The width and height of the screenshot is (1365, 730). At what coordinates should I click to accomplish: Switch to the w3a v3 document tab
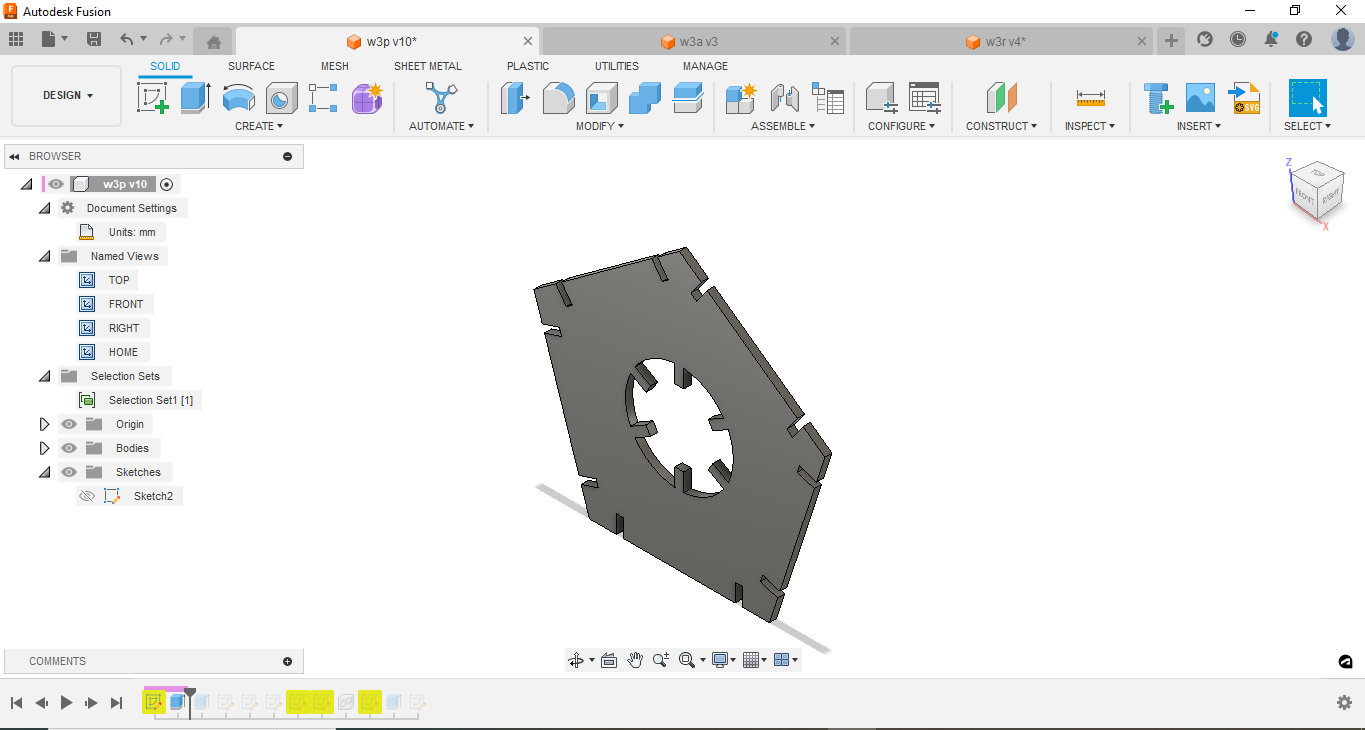point(693,42)
